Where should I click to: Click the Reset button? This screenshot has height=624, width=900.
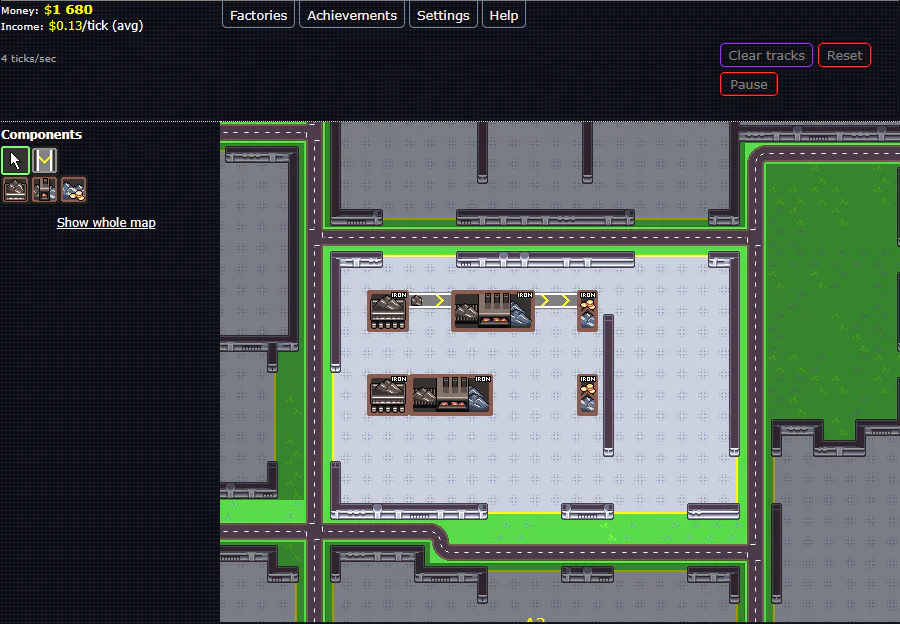click(844, 55)
